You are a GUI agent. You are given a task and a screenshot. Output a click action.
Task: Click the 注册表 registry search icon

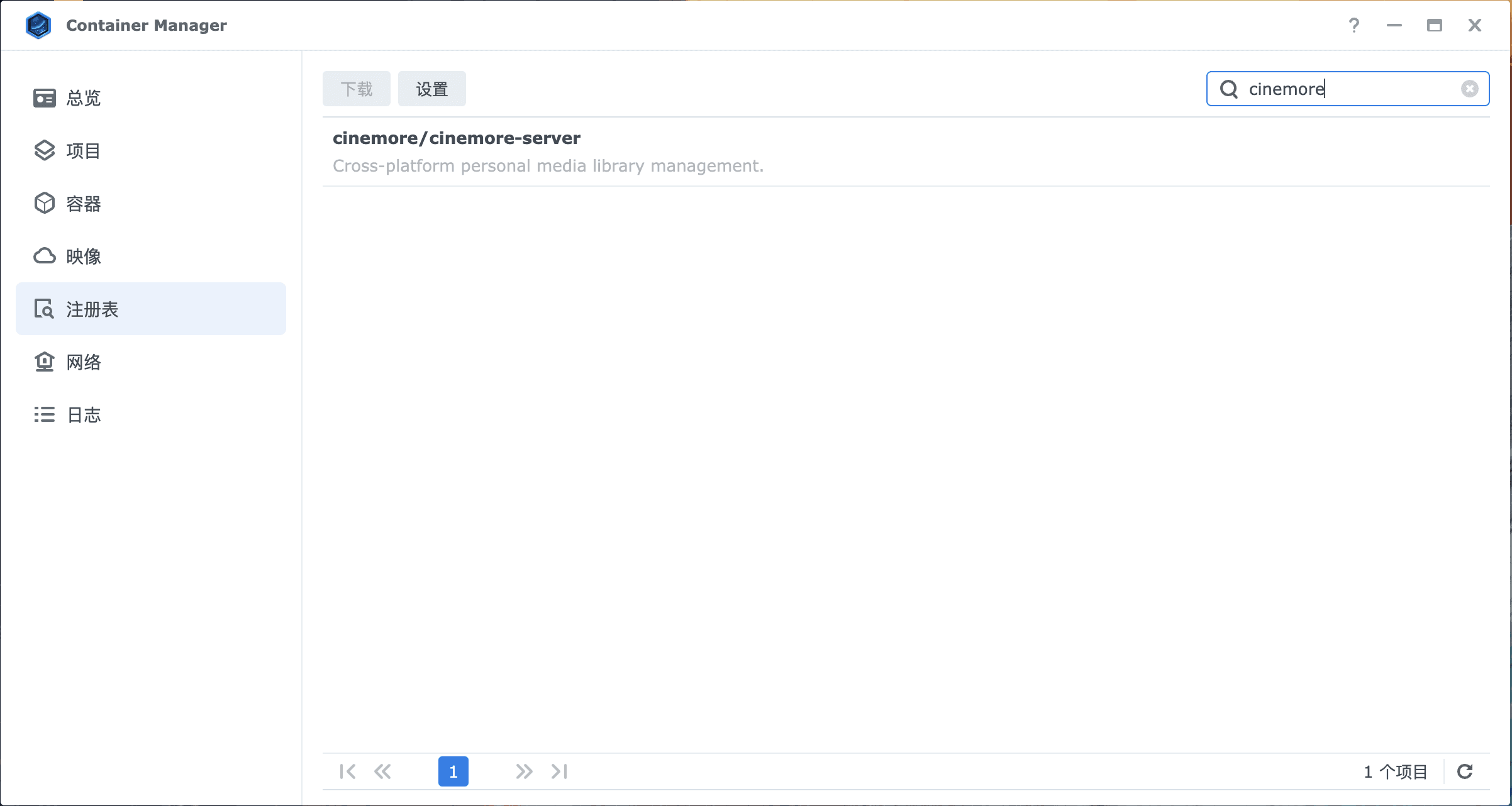[x=44, y=309]
